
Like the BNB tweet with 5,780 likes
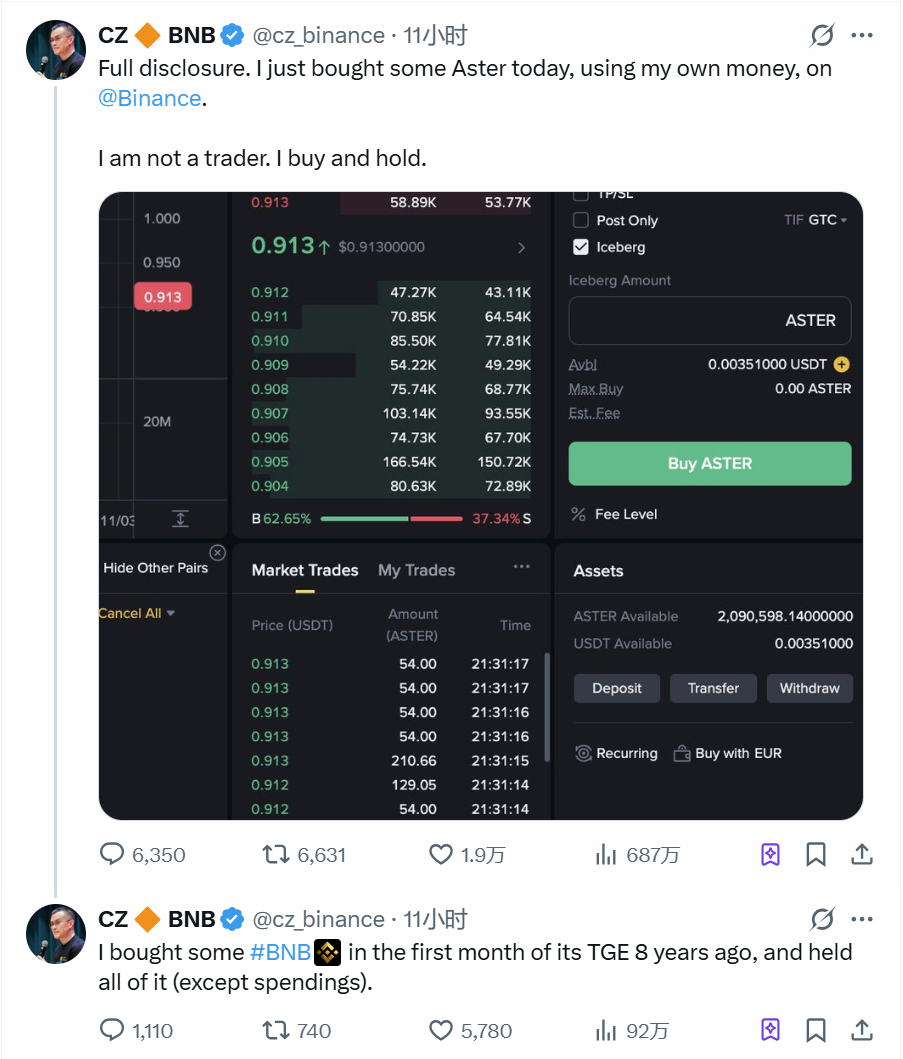441,1031
